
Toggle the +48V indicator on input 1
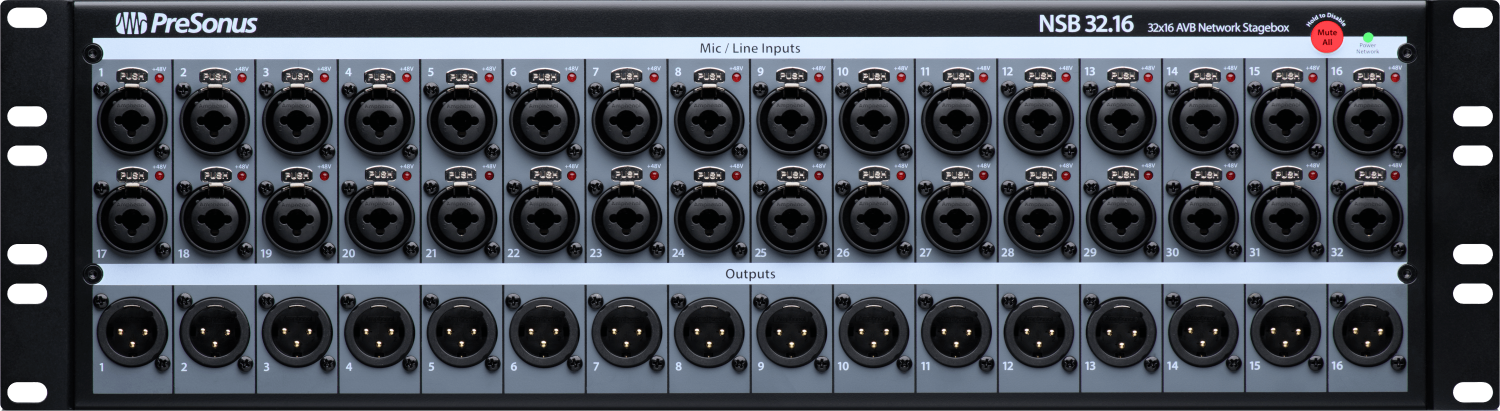[x=159, y=77]
